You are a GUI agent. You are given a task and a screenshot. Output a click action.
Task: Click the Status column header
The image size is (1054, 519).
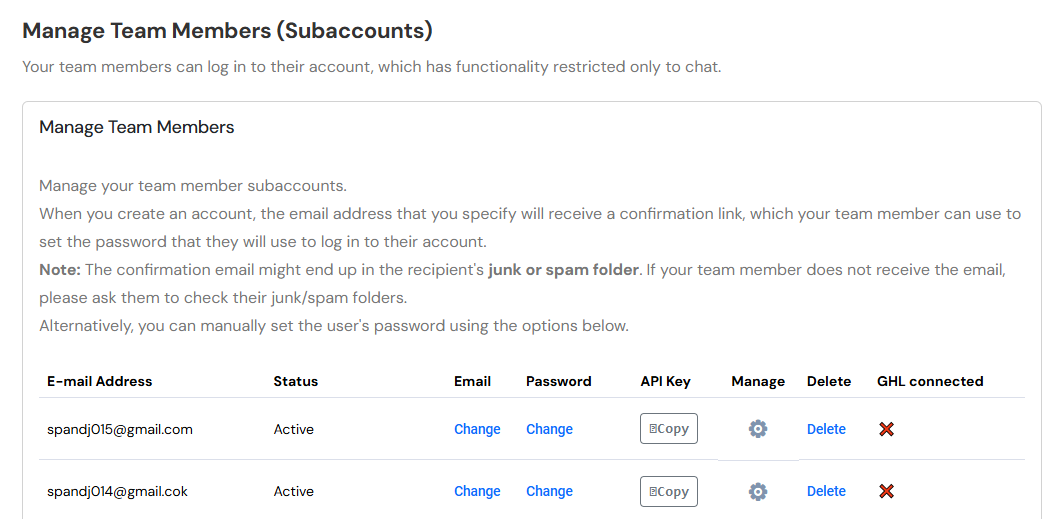click(295, 381)
